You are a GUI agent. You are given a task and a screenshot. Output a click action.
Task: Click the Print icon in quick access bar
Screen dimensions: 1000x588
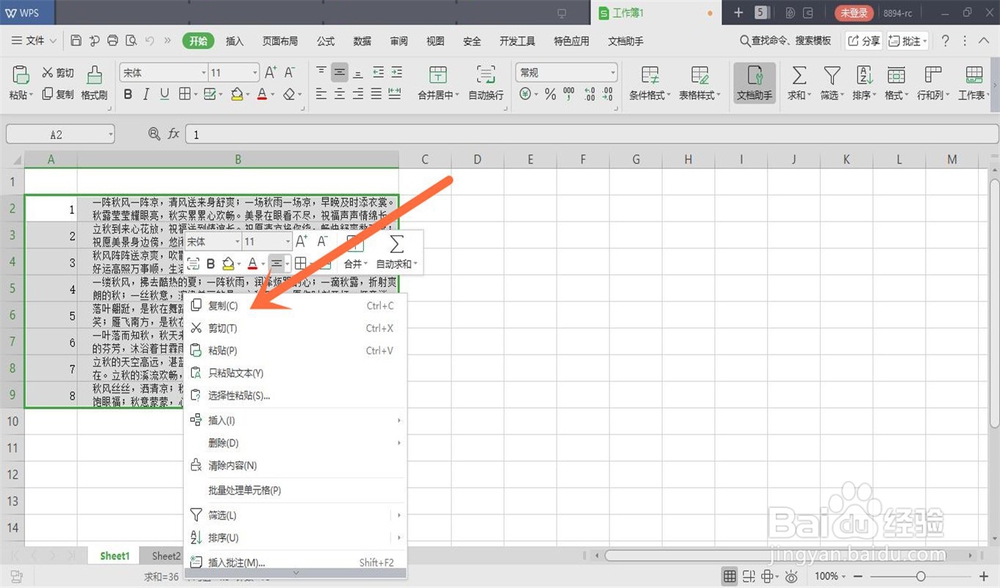[x=112, y=41]
